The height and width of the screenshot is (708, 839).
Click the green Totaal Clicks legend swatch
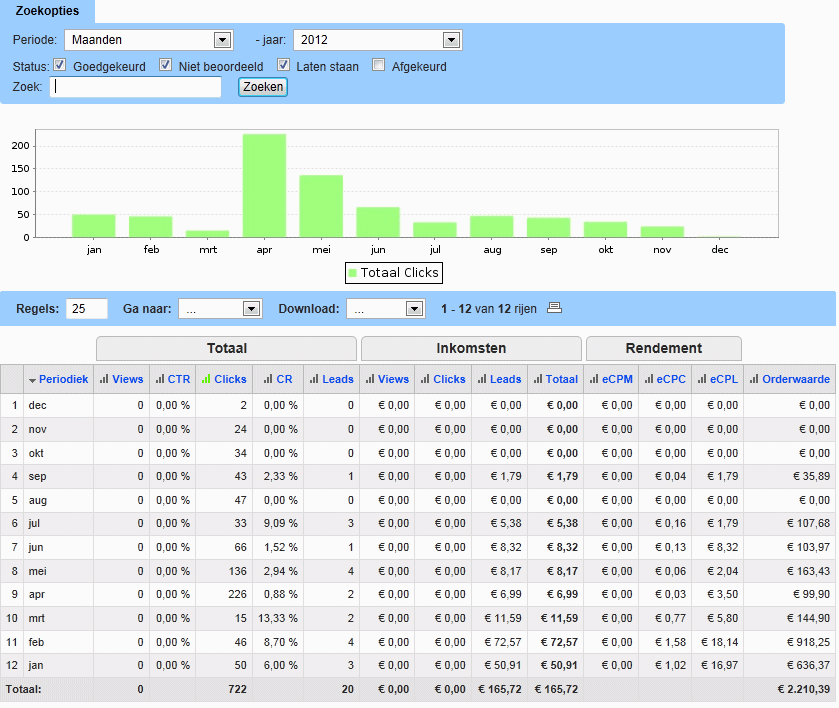tap(353, 273)
